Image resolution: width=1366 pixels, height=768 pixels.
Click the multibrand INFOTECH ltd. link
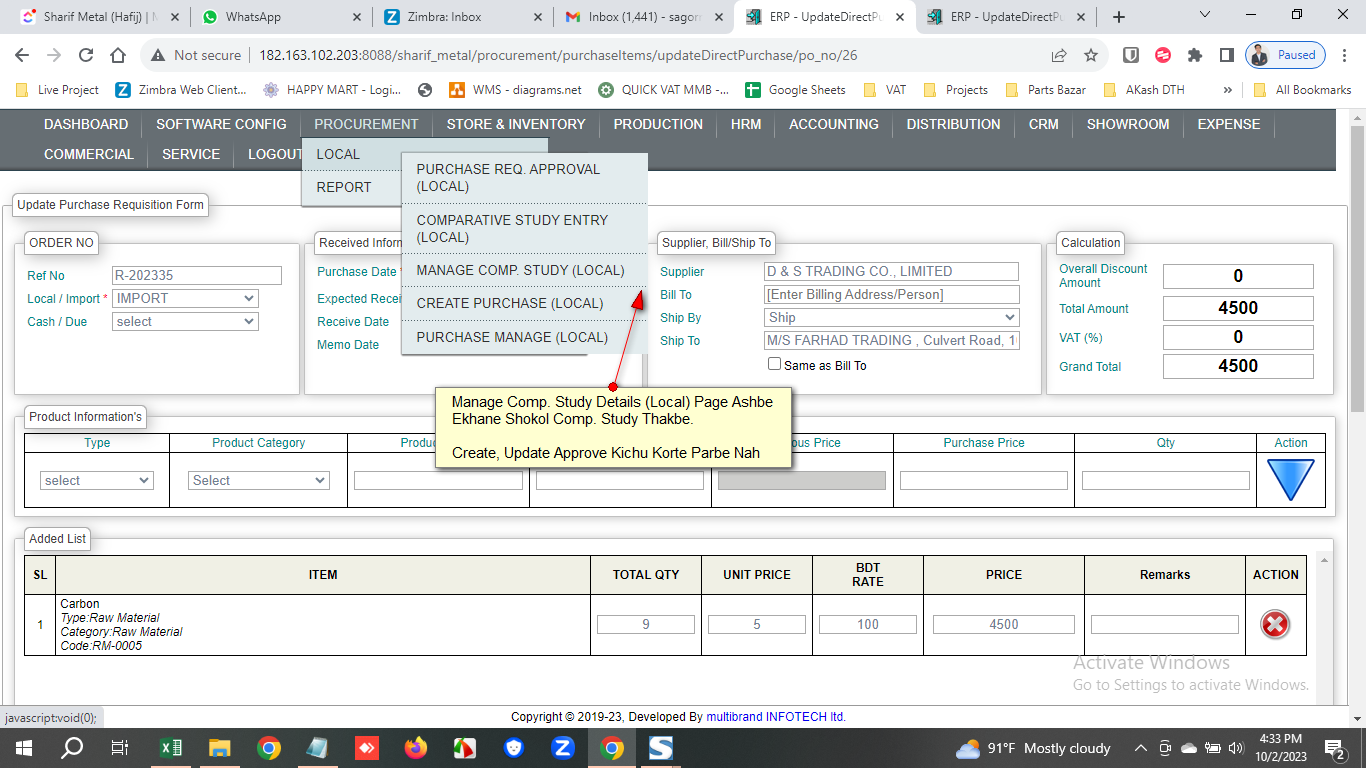[776, 717]
